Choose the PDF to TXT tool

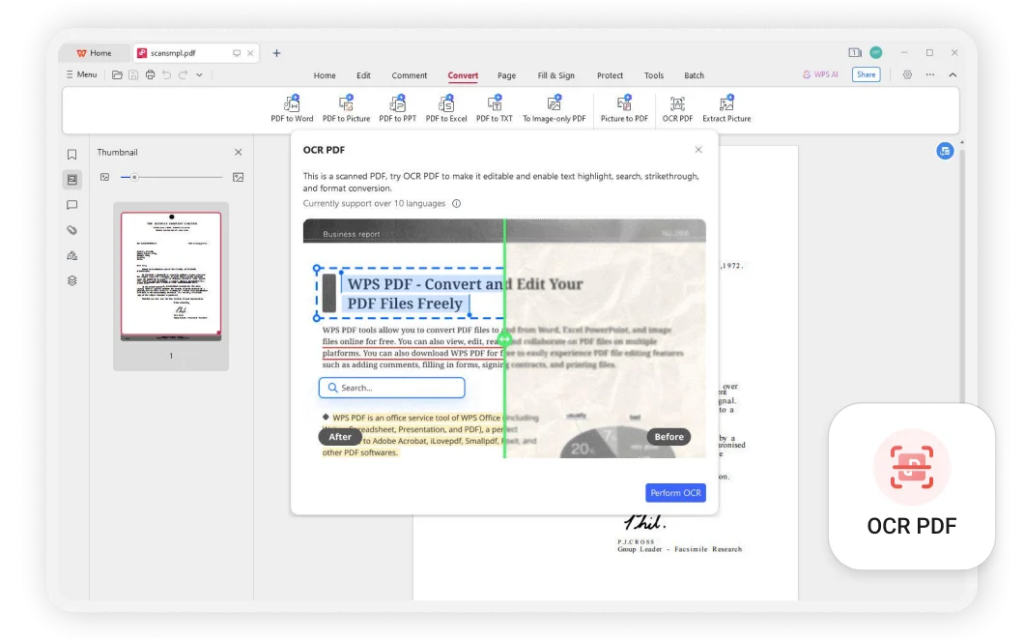494,108
